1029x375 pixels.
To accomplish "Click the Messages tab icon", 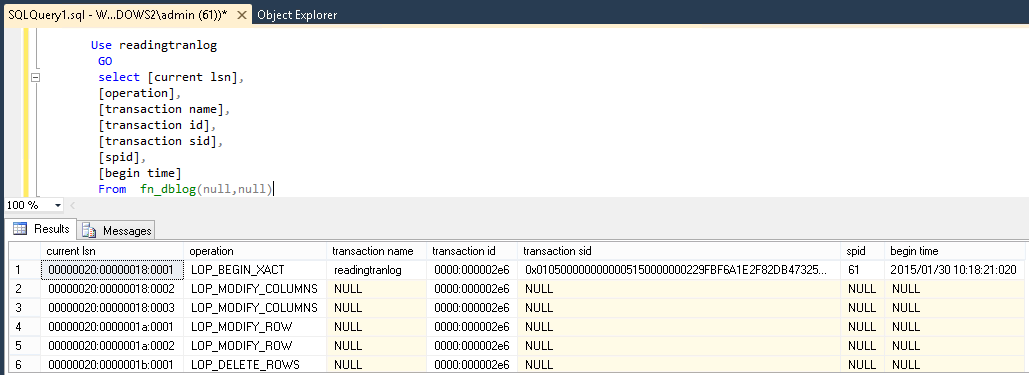I will (89, 231).
